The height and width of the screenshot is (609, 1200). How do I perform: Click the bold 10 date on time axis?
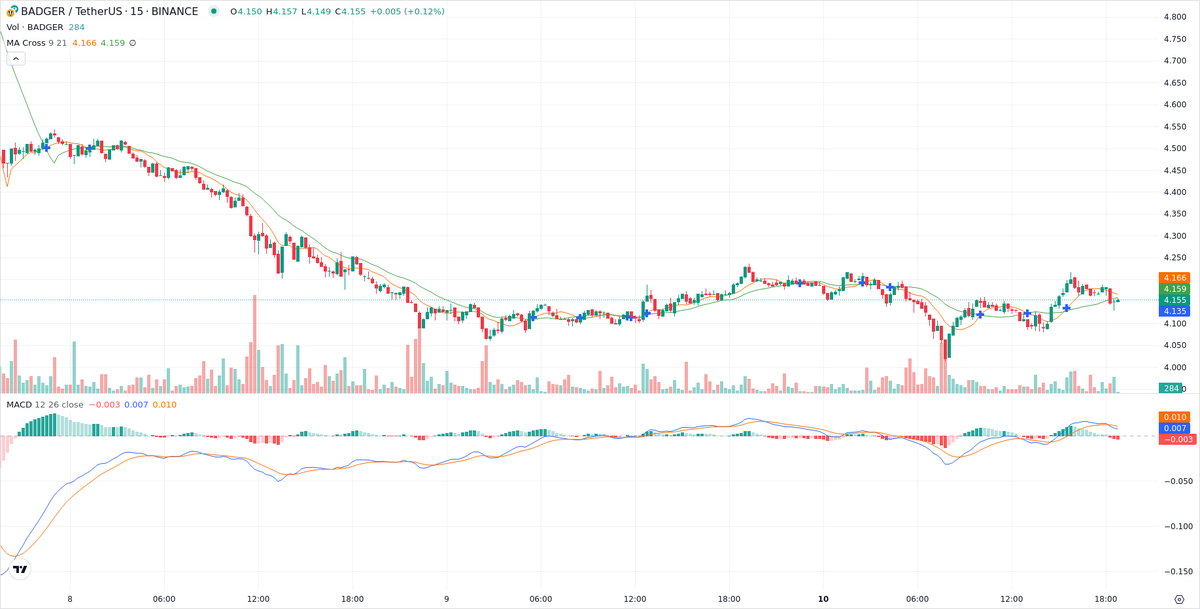point(823,599)
